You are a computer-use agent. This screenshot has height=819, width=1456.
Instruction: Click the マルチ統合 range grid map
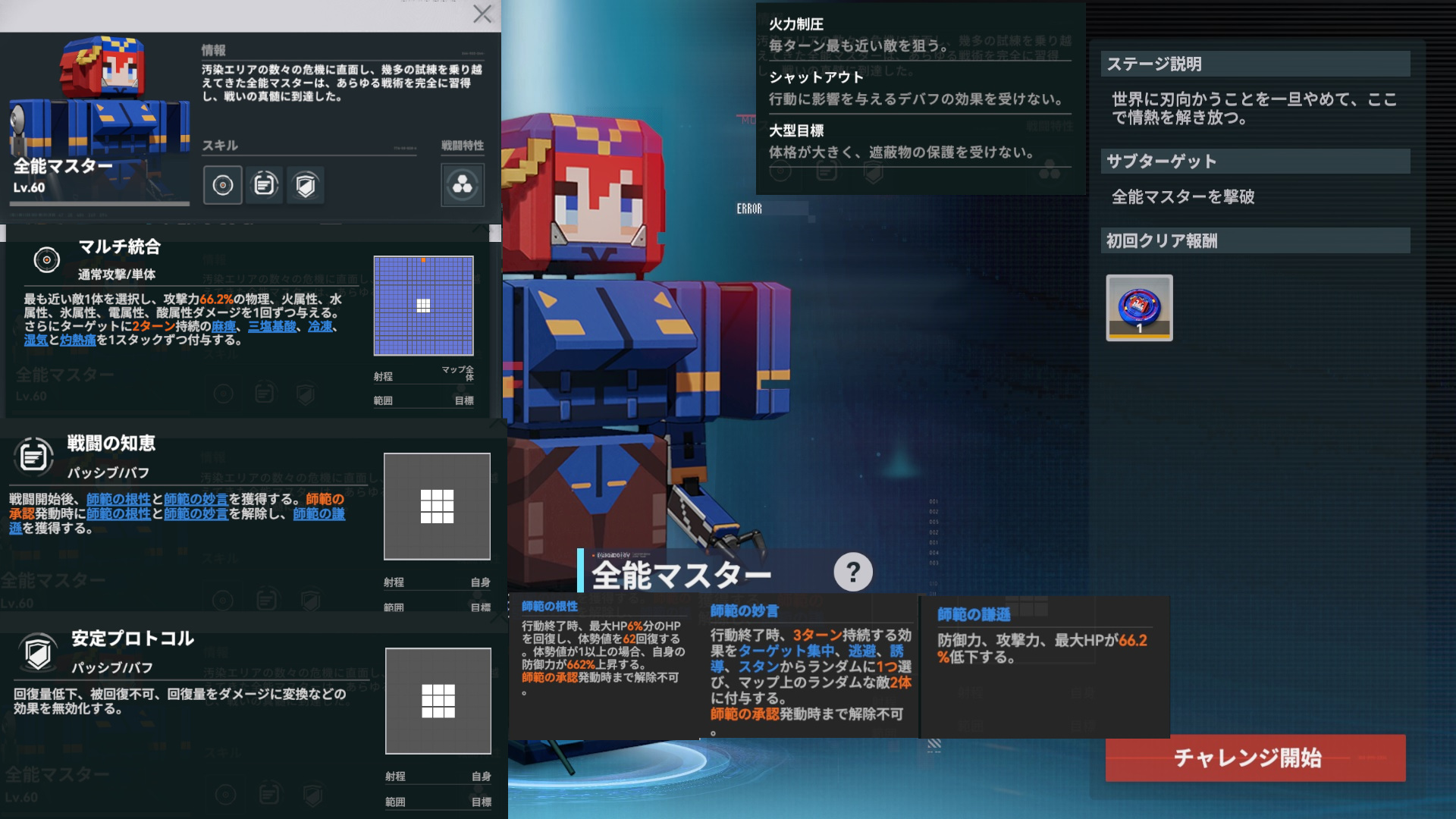[x=423, y=306]
